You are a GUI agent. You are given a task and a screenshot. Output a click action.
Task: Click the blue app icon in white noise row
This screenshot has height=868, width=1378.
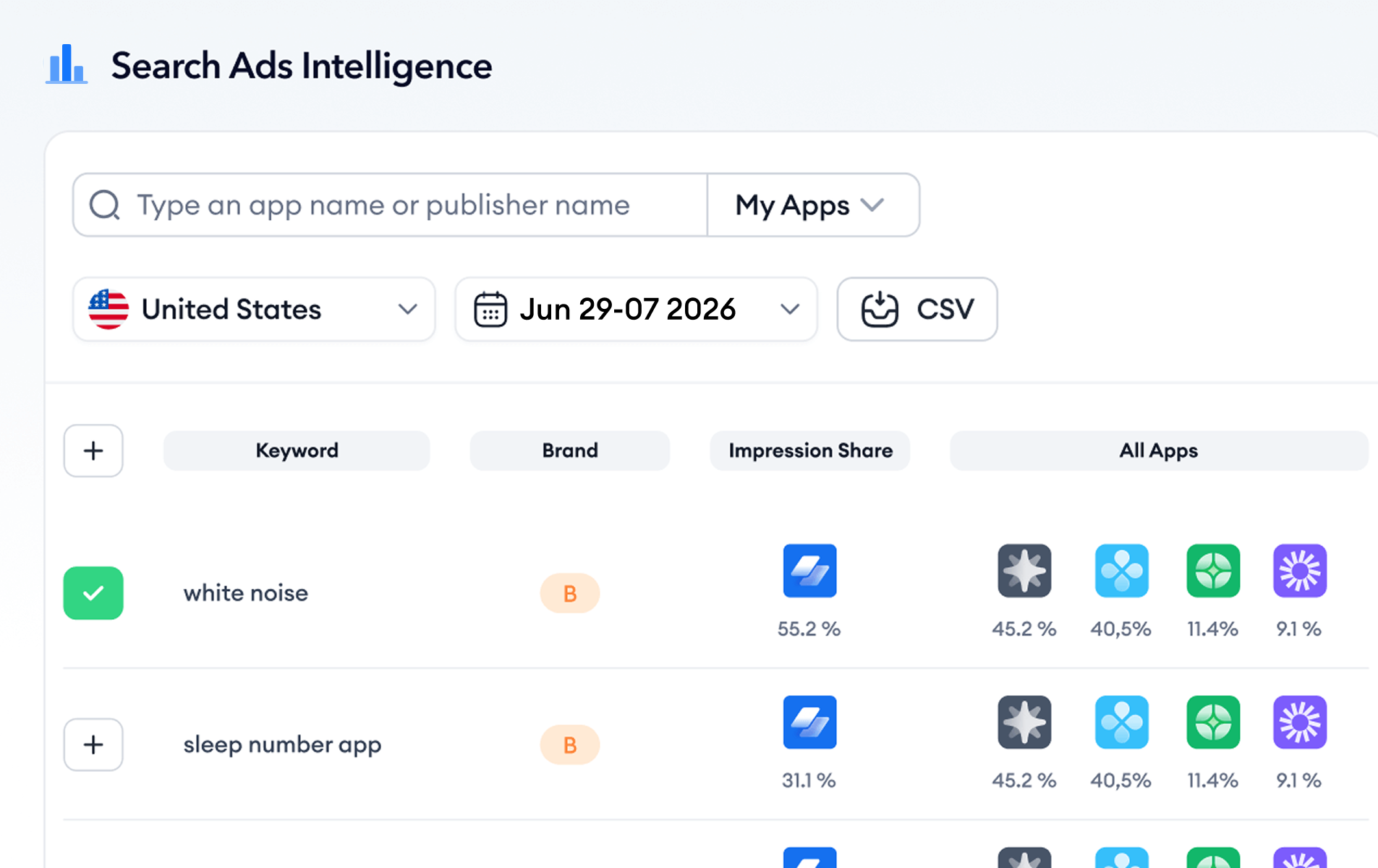[x=809, y=571]
